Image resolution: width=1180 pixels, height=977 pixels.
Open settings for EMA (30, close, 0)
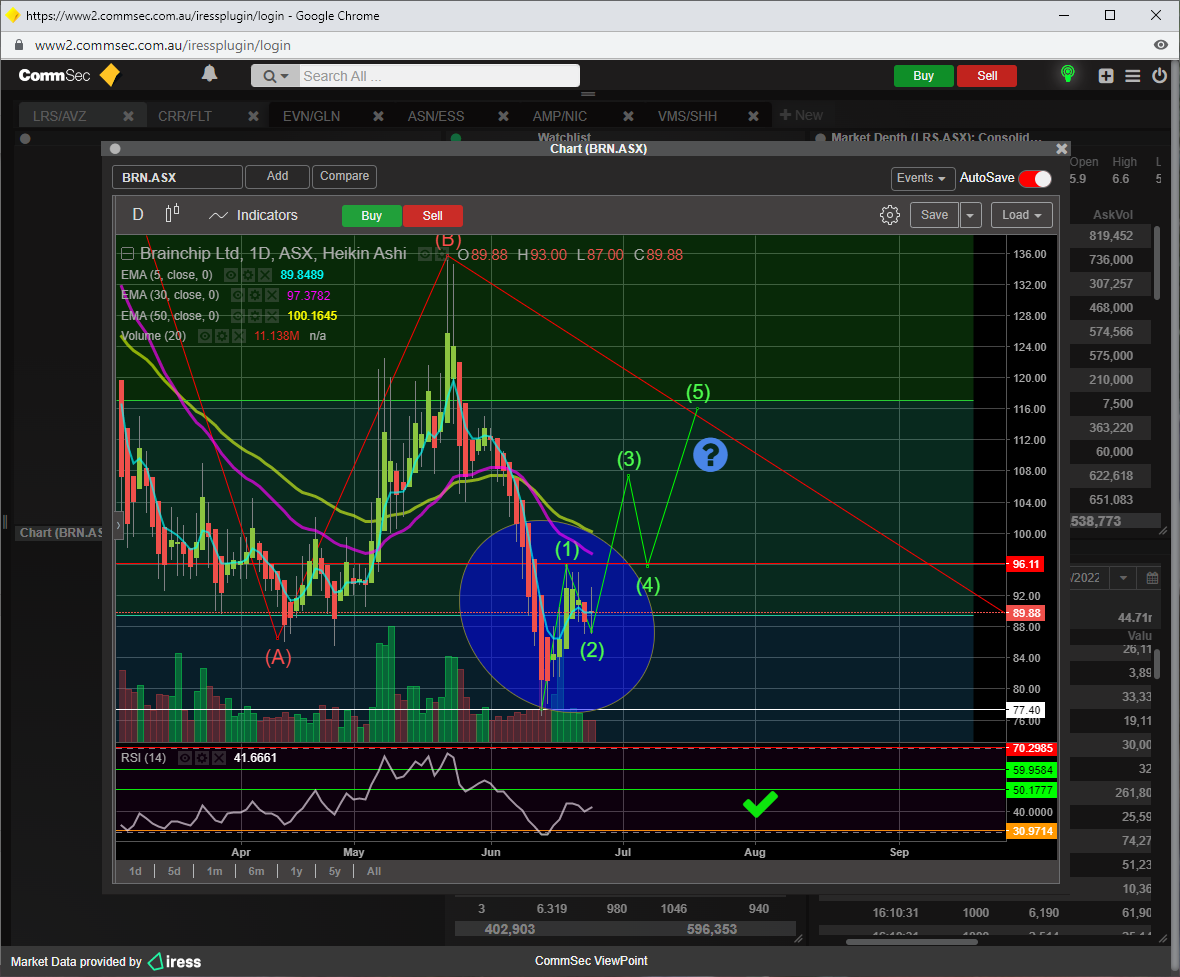coord(255,295)
